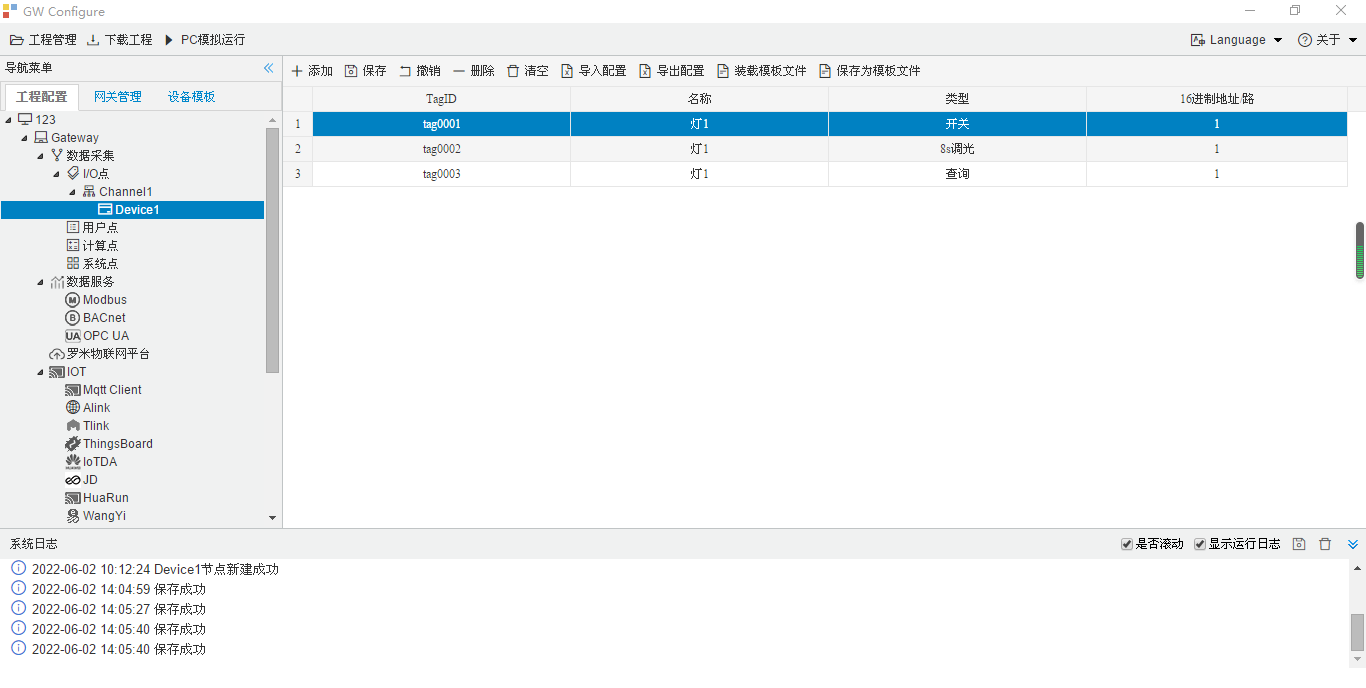Click the 8s调光 type cell
Image resolution: width=1366 pixels, height=688 pixels.
click(x=957, y=149)
